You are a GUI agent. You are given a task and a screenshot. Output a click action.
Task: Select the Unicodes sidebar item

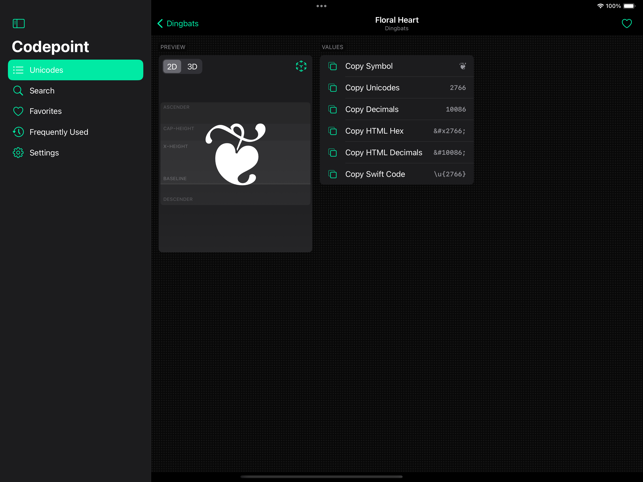click(x=75, y=70)
